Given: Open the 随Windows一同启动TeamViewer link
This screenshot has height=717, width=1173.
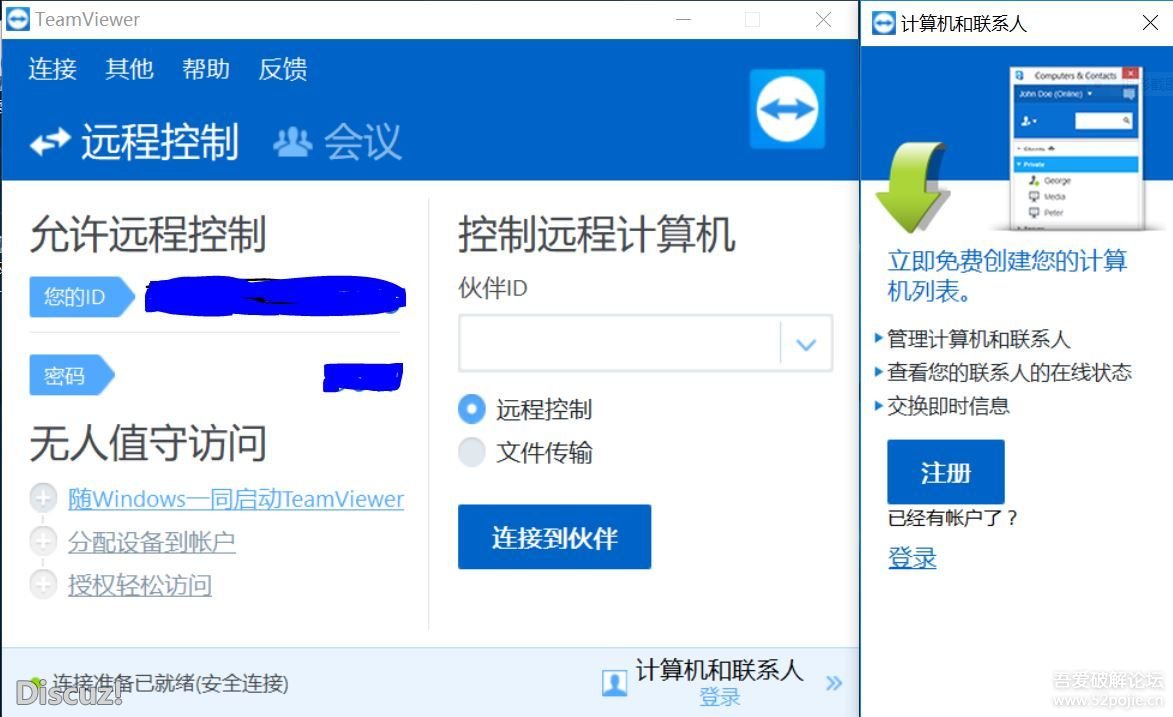Looking at the screenshot, I should (x=236, y=498).
